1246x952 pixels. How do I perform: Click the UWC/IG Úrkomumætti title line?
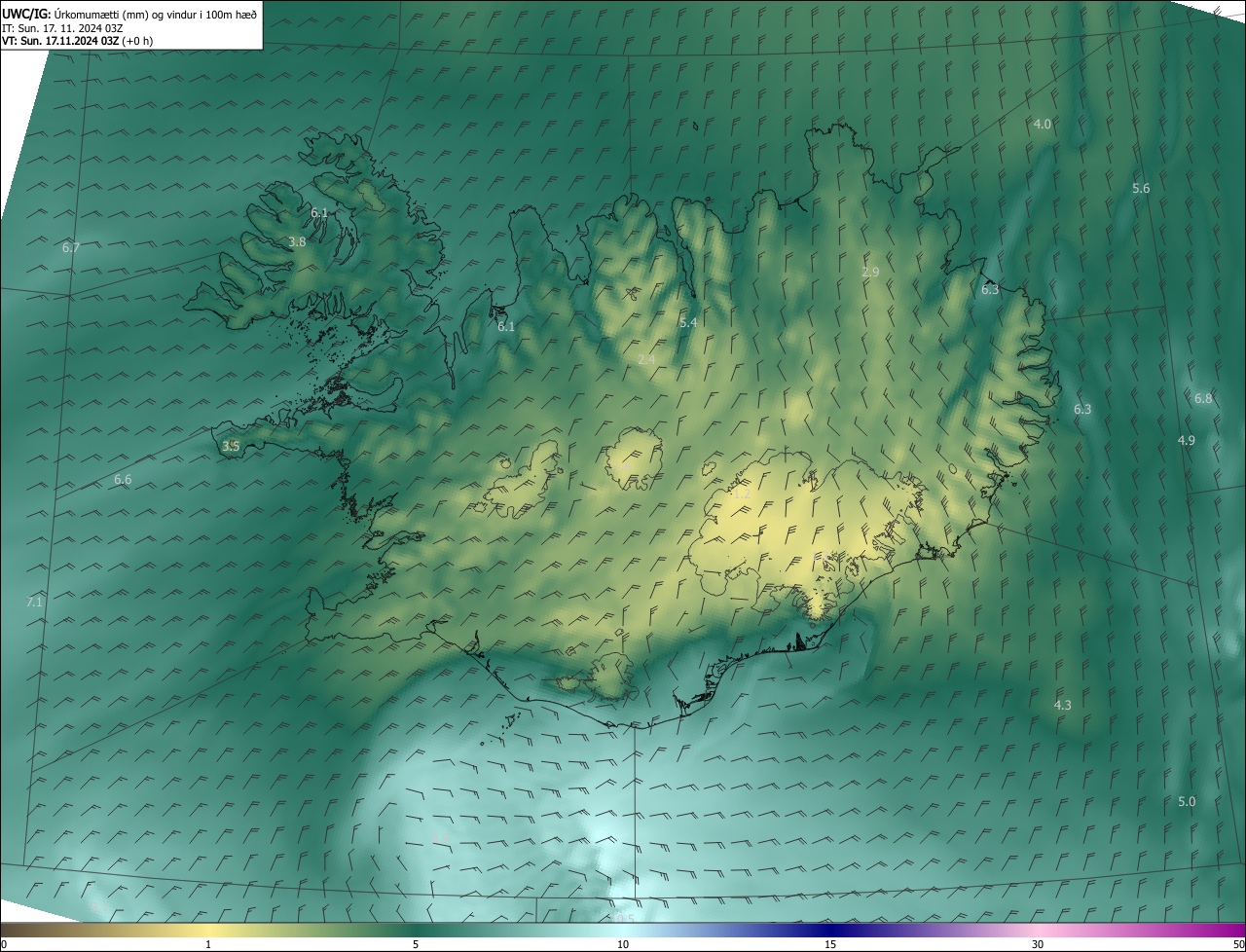129,14
